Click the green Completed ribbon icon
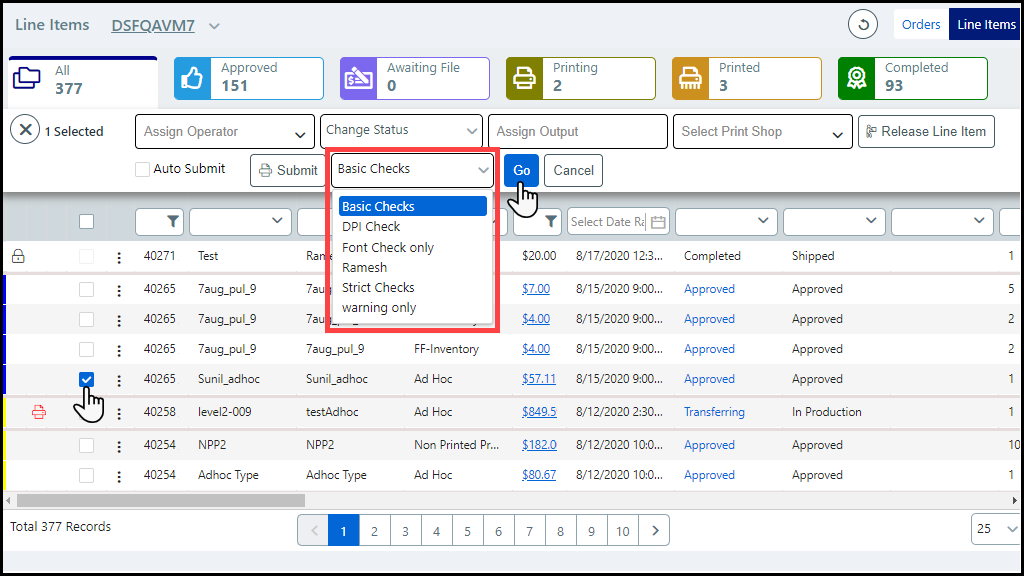Viewport: 1024px width, 576px height. pyautogui.click(x=857, y=78)
